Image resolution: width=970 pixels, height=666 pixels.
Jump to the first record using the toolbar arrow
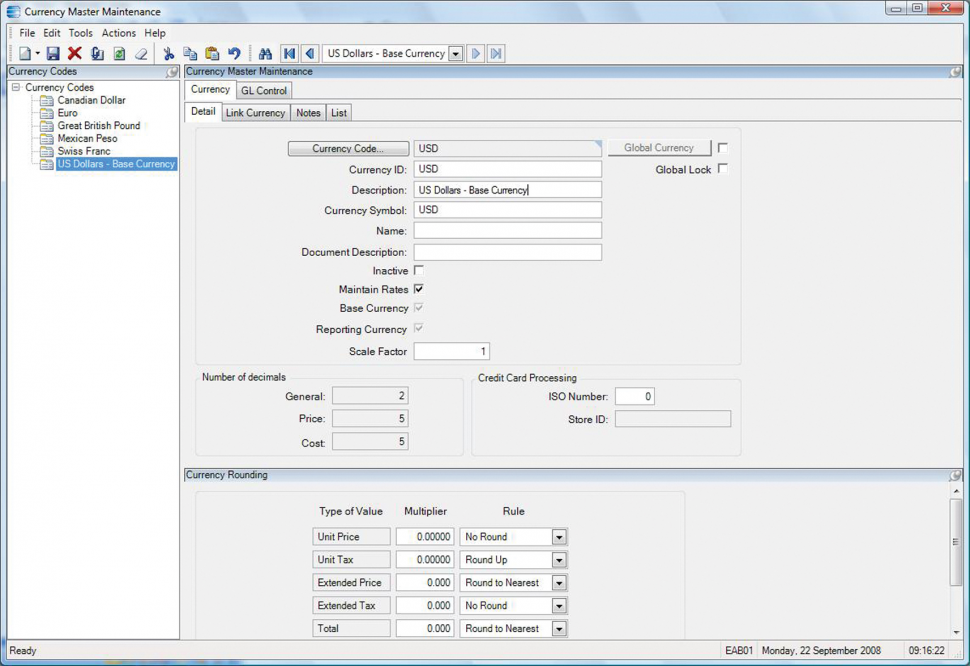click(x=289, y=54)
